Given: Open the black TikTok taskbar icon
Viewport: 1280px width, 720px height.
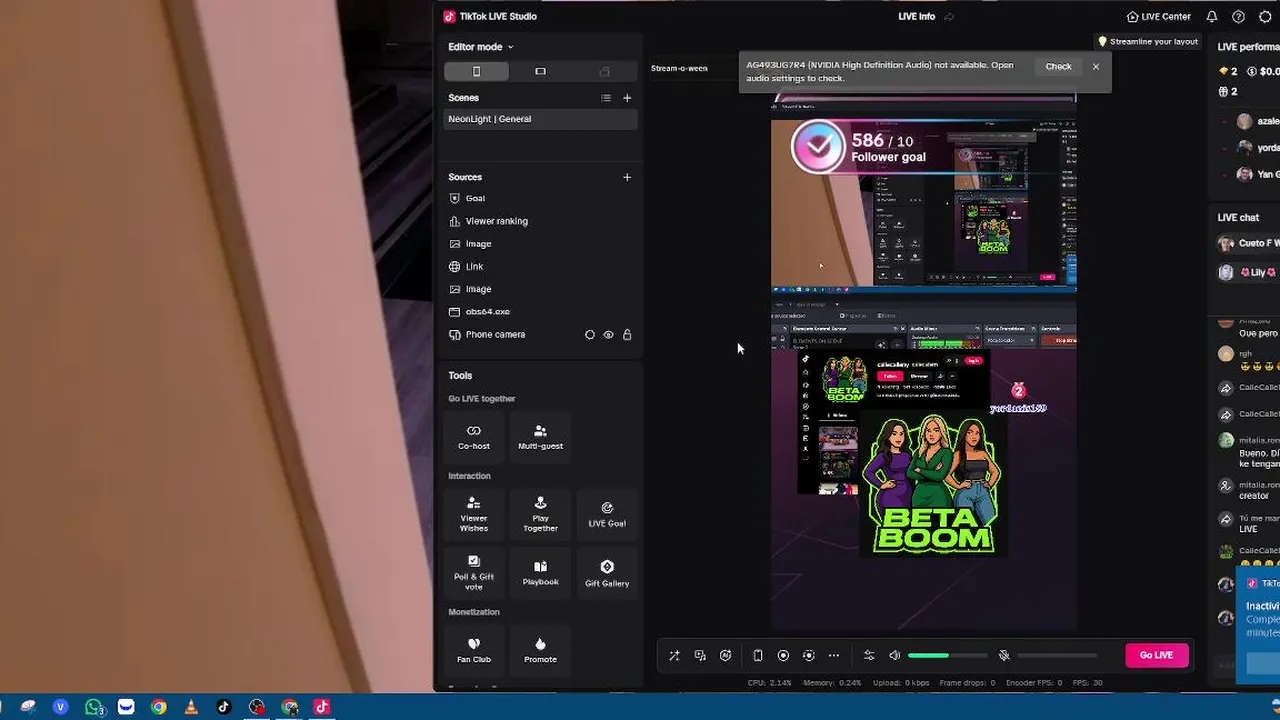Looking at the screenshot, I should pos(223,707).
